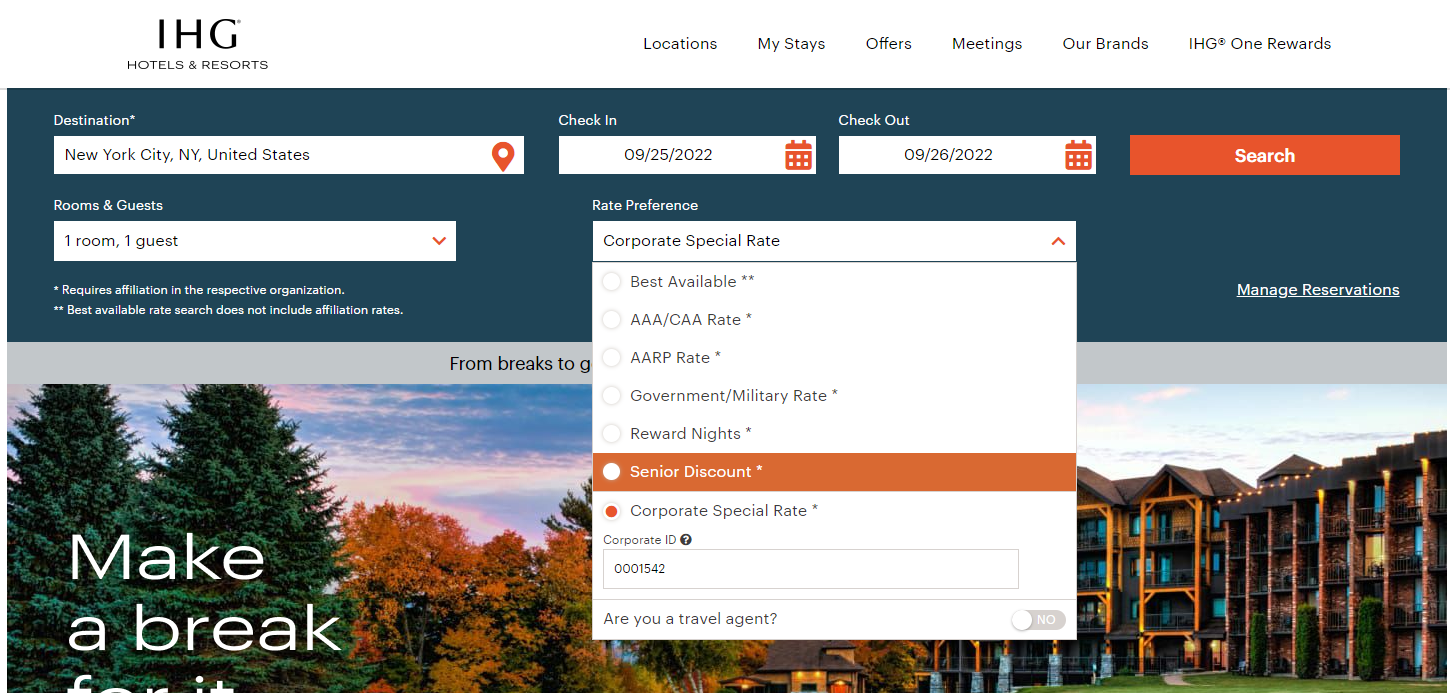The width and height of the screenshot is (1450, 693).
Task: Open the Check Out calendar icon
Action: pyautogui.click(x=1077, y=154)
